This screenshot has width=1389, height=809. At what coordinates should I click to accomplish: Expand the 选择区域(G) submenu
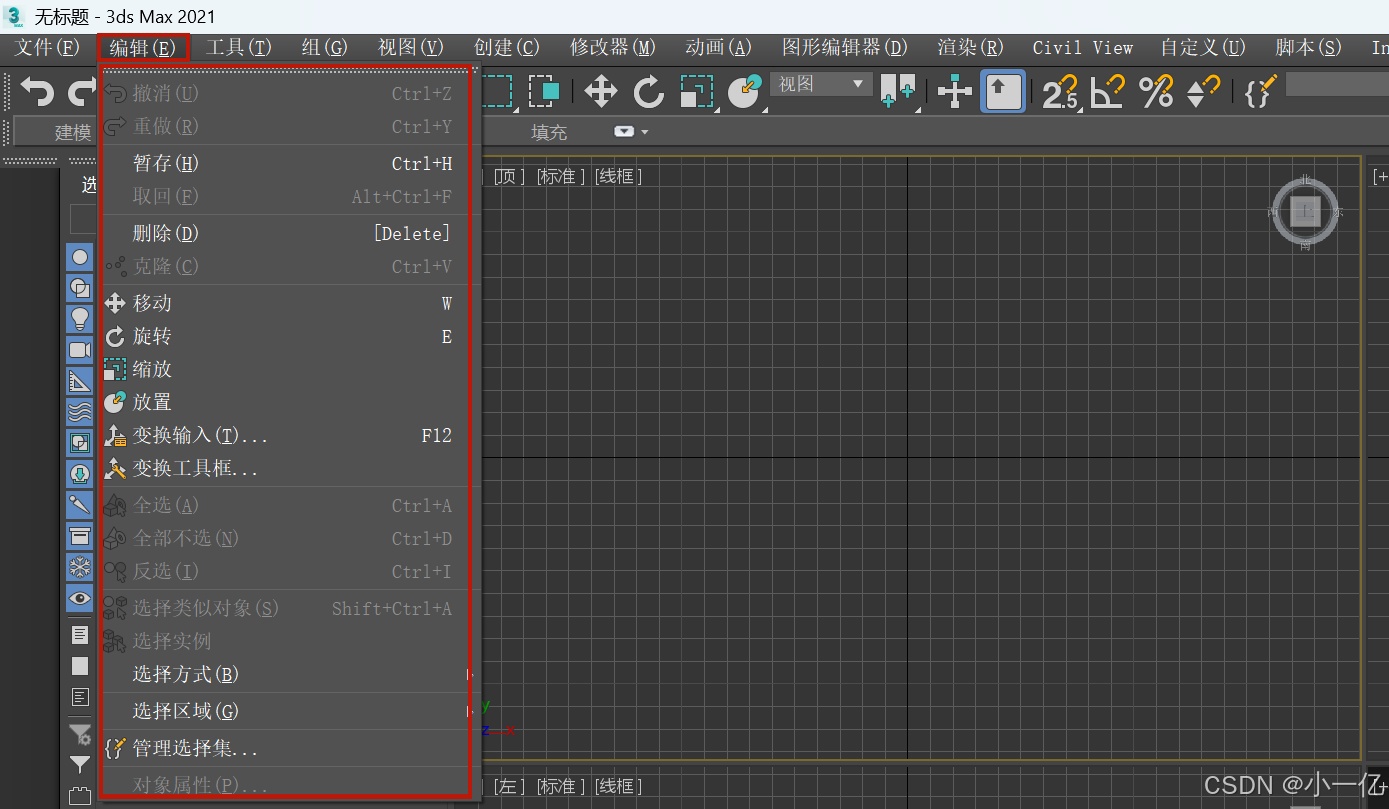[286, 711]
